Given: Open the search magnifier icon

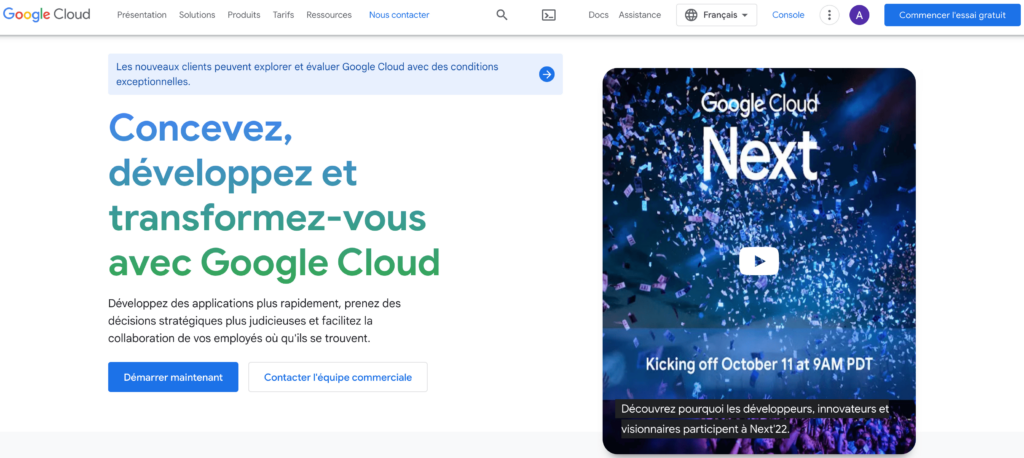Looking at the screenshot, I should click(x=502, y=15).
